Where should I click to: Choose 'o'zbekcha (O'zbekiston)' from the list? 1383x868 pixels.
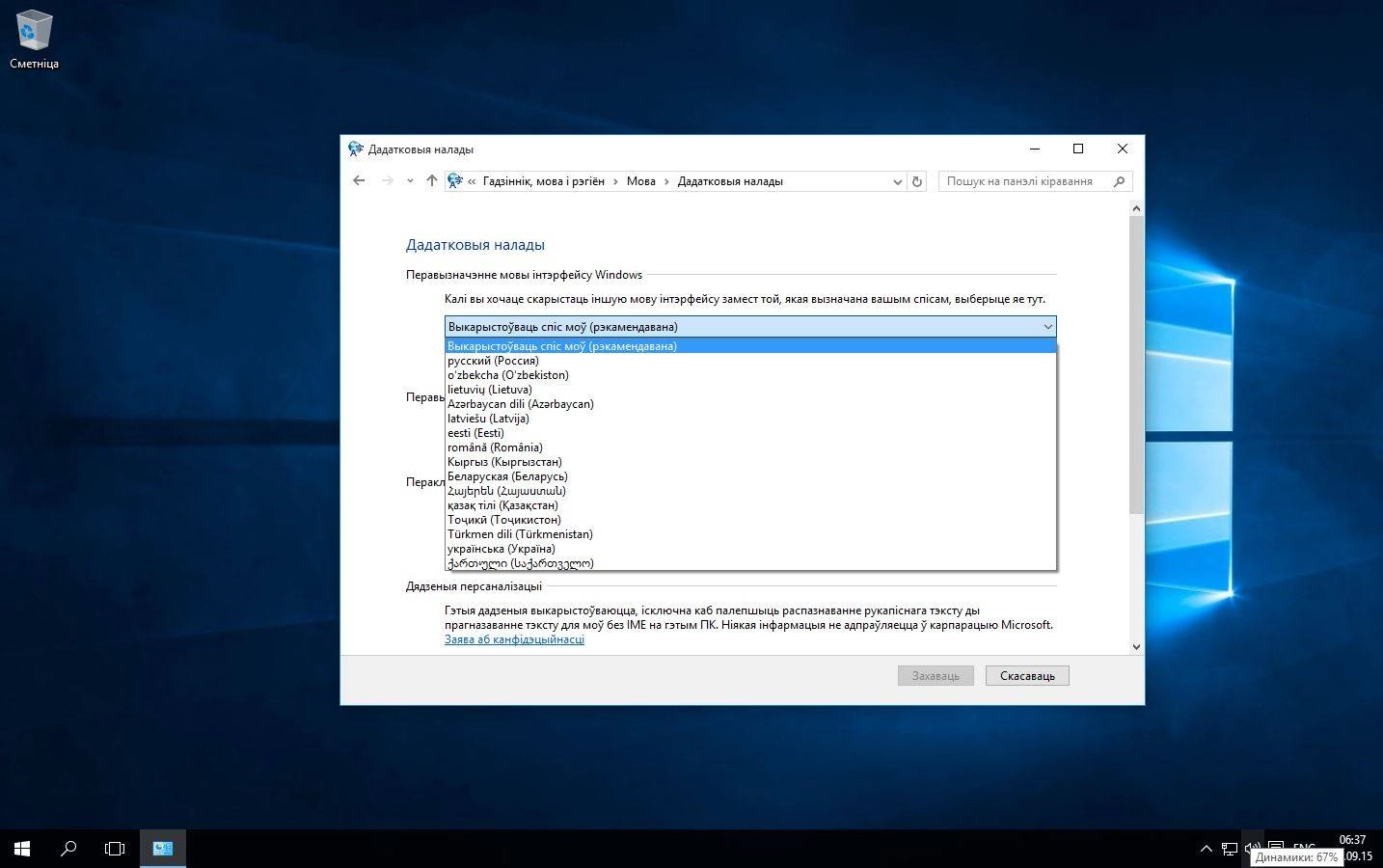[x=750, y=375]
